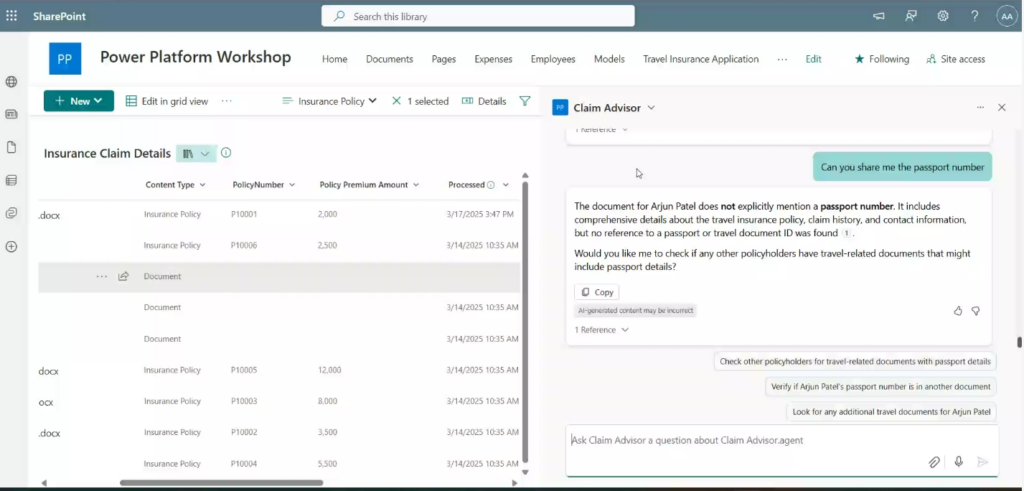Open the Processed column dropdown

[x=505, y=185]
